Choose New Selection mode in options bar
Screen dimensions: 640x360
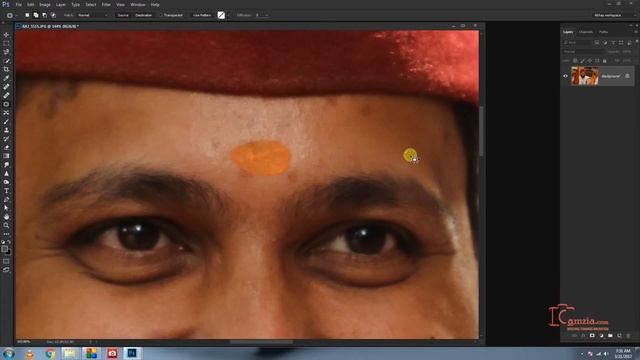tap(27, 15)
